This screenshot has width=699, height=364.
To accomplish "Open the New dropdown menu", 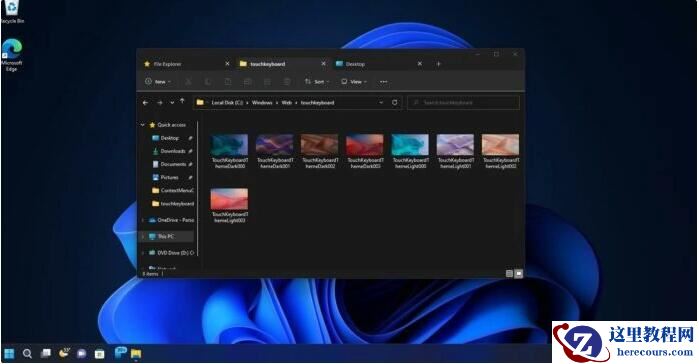I will pyautogui.click(x=158, y=82).
